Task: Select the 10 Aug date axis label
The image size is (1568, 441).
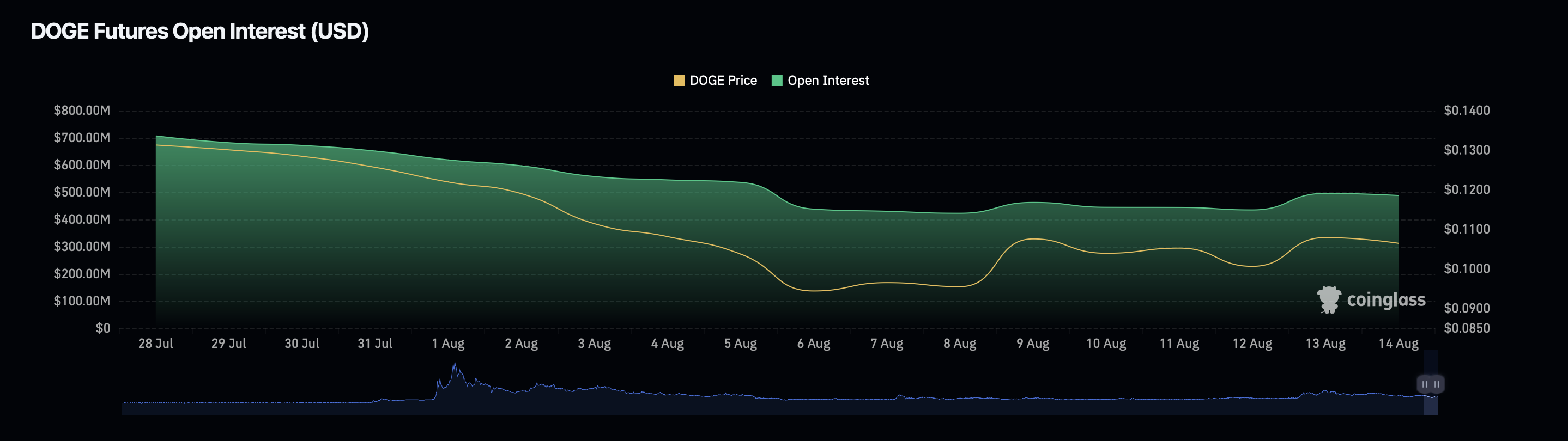Action: (1106, 343)
